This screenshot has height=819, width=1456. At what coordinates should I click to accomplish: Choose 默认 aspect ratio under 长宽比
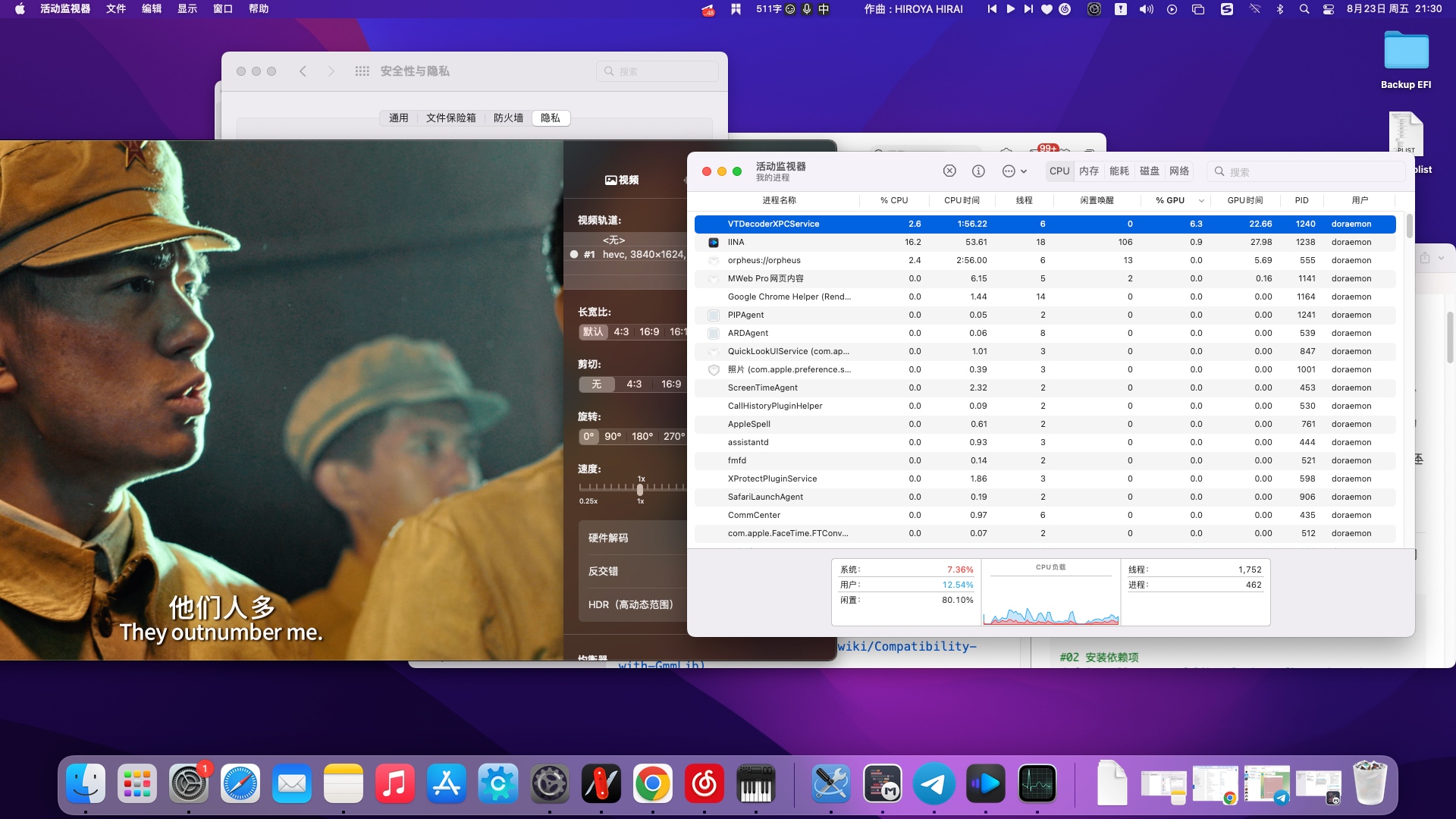593,331
